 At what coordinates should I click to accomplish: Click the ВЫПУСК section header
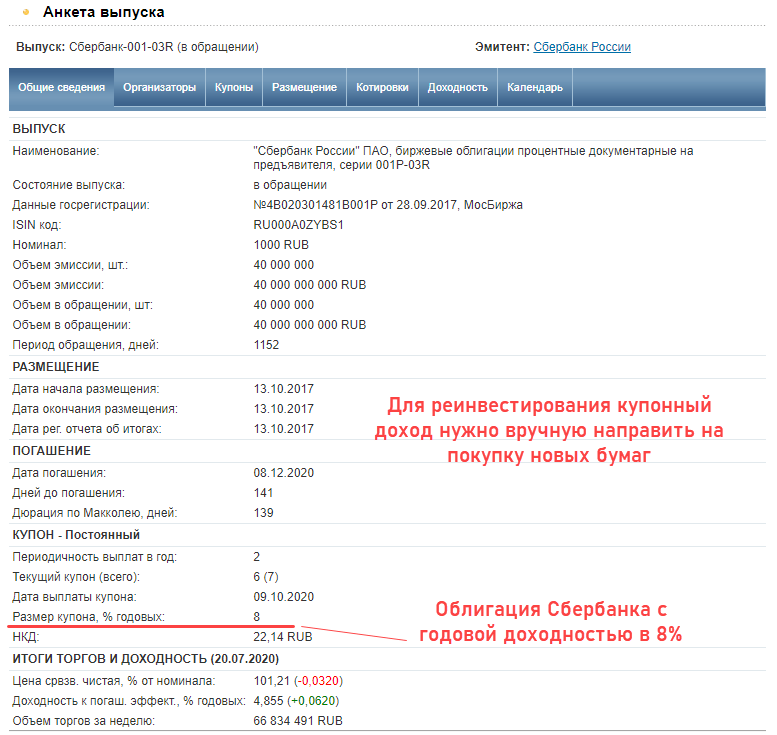tap(39, 129)
